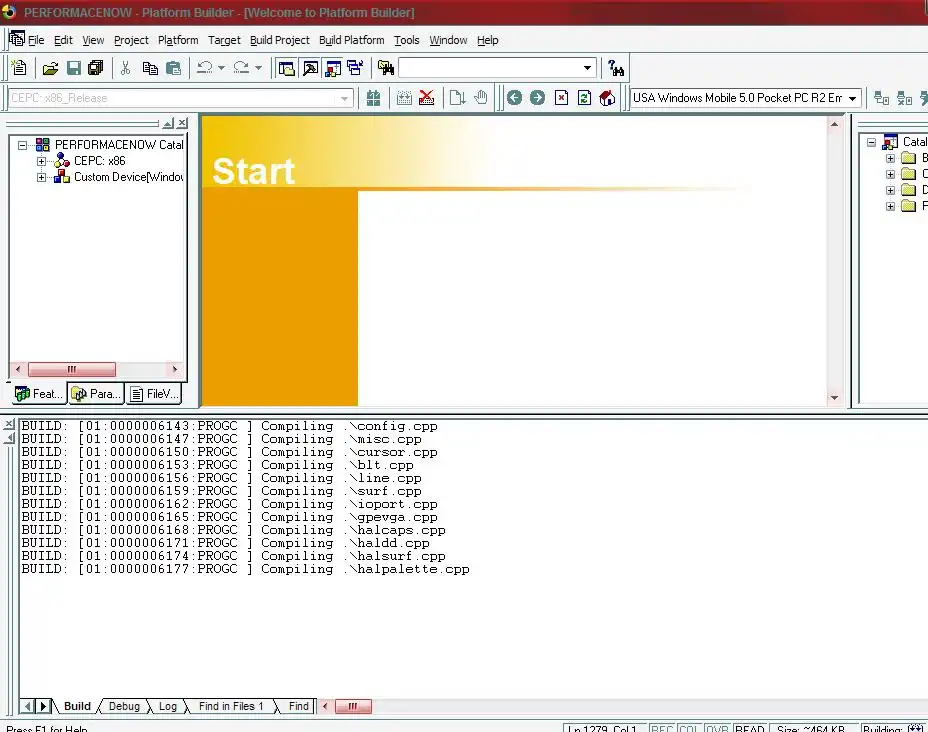
Task: Close the workspace panel with X button
Action: pyautogui.click(x=182, y=123)
